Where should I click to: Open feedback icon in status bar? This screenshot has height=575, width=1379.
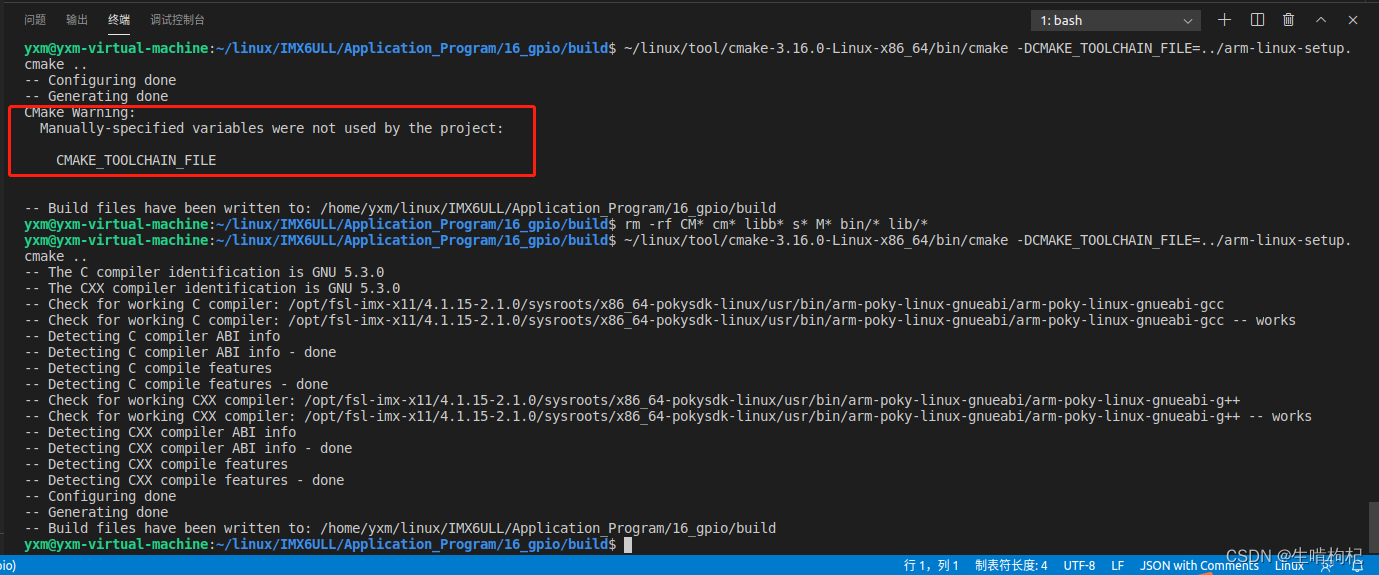[x=1329, y=566]
